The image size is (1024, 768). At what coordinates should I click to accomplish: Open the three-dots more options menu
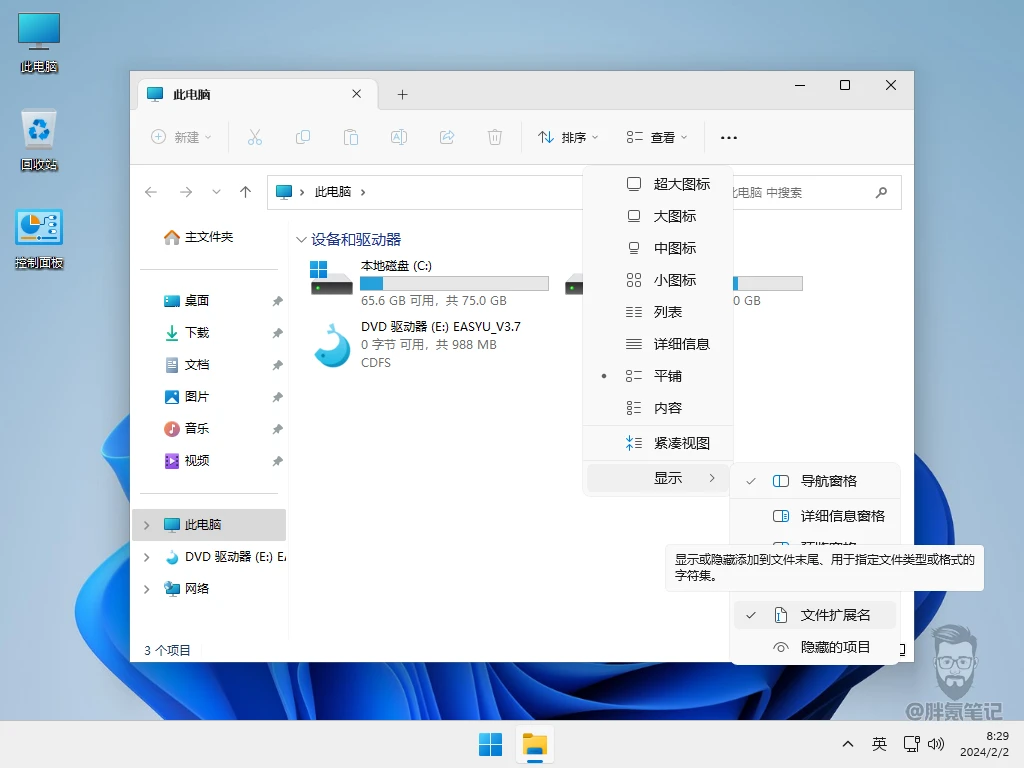click(729, 138)
